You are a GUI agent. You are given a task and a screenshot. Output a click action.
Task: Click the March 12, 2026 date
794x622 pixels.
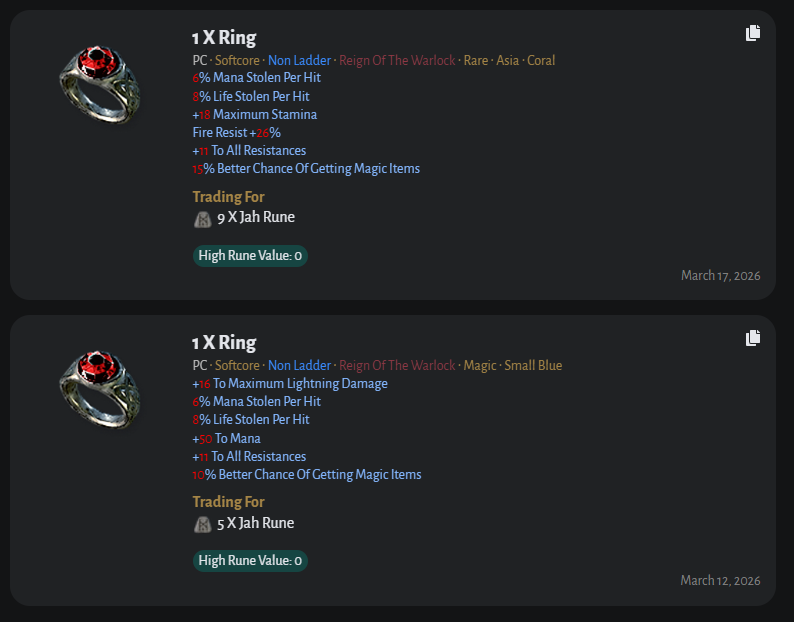pyautogui.click(x=720, y=580)
